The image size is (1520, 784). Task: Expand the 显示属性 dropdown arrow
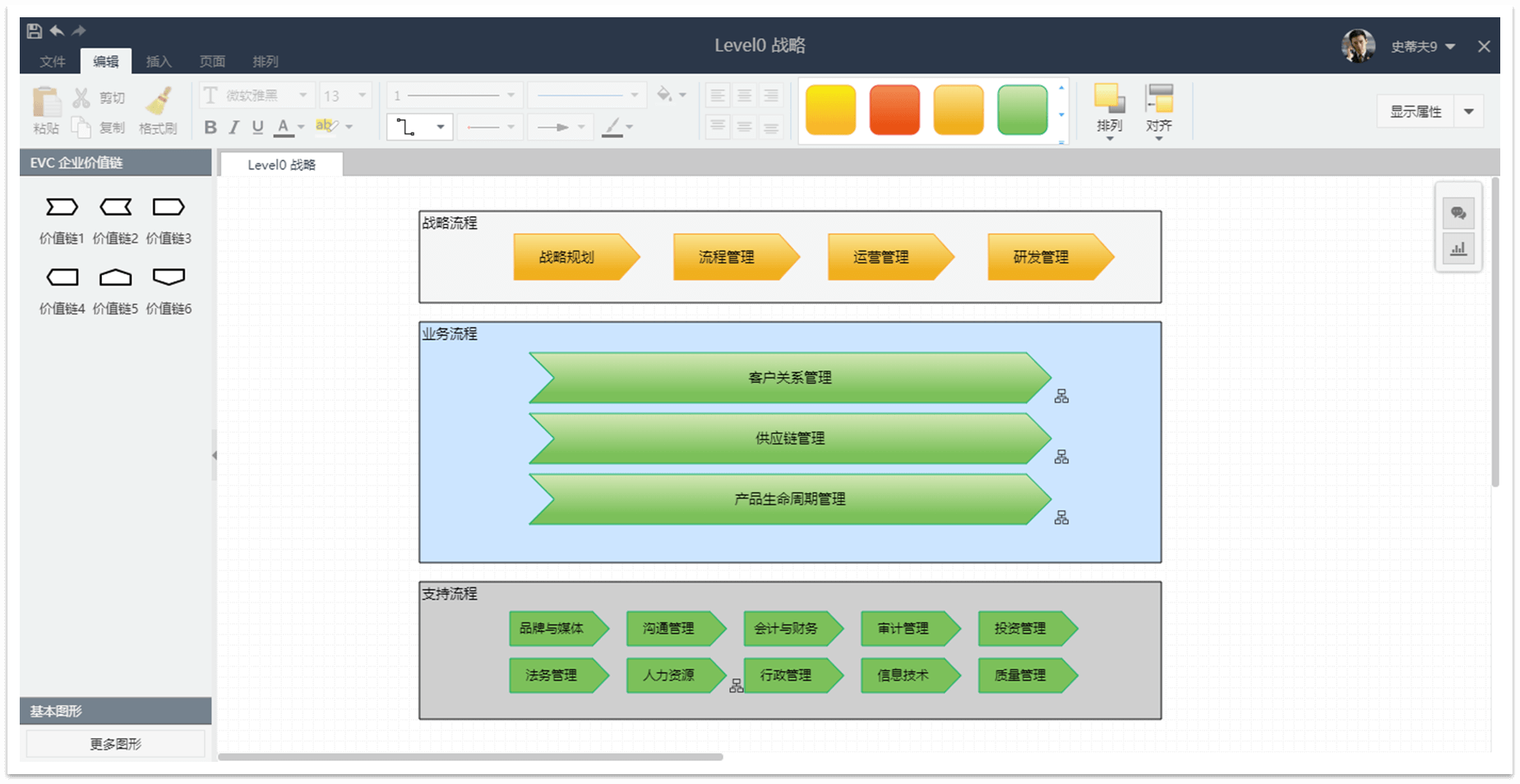(1469, 112)
